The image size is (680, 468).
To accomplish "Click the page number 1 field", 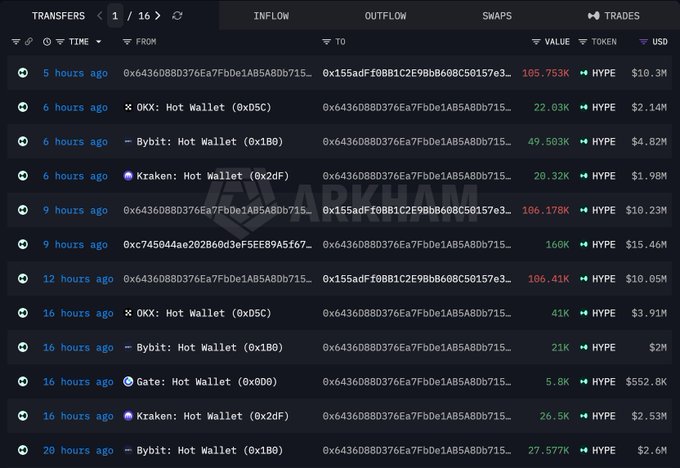I will (x=115, y=16).
